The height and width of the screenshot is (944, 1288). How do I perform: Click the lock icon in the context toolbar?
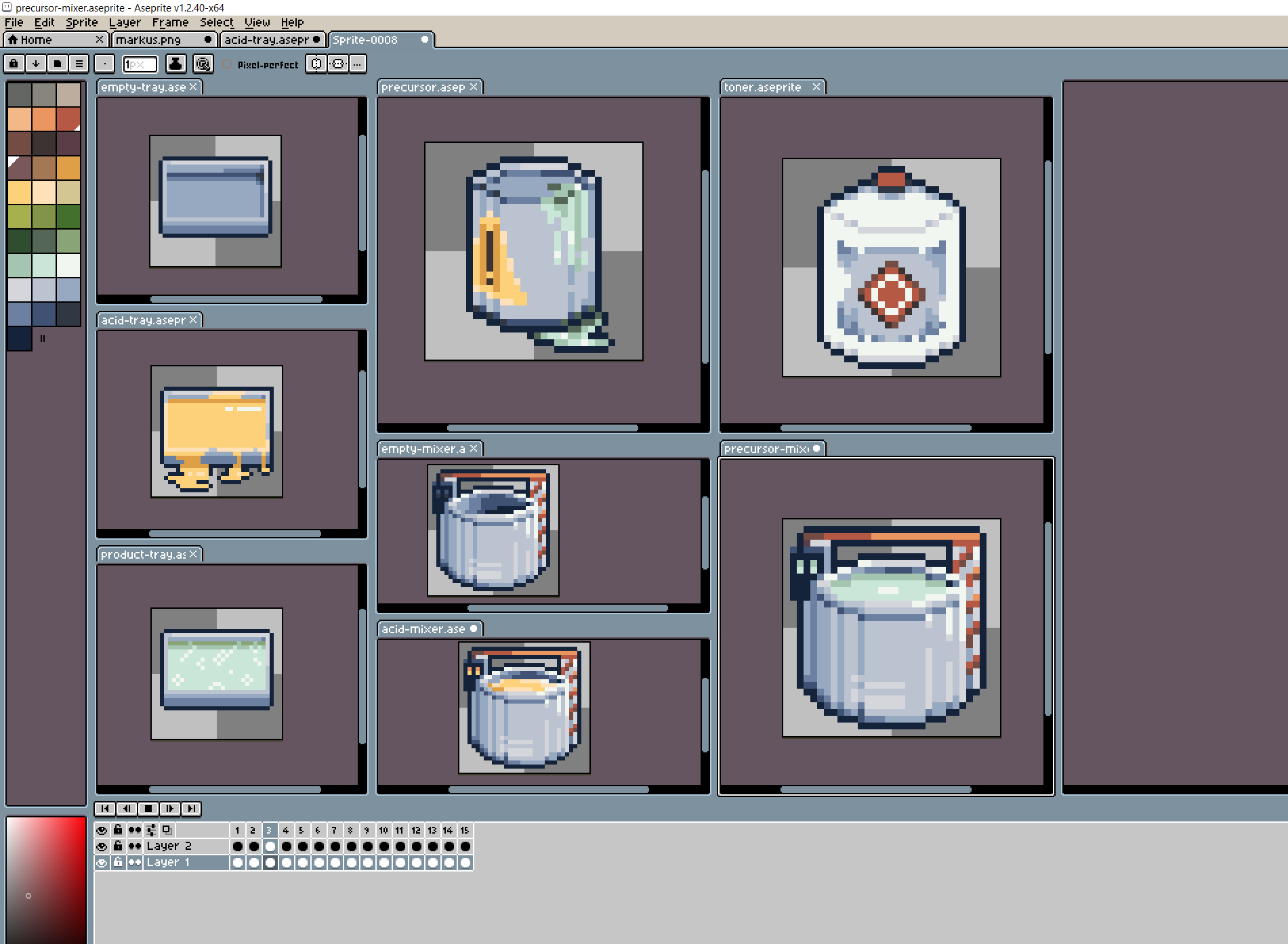click(14, 64)
